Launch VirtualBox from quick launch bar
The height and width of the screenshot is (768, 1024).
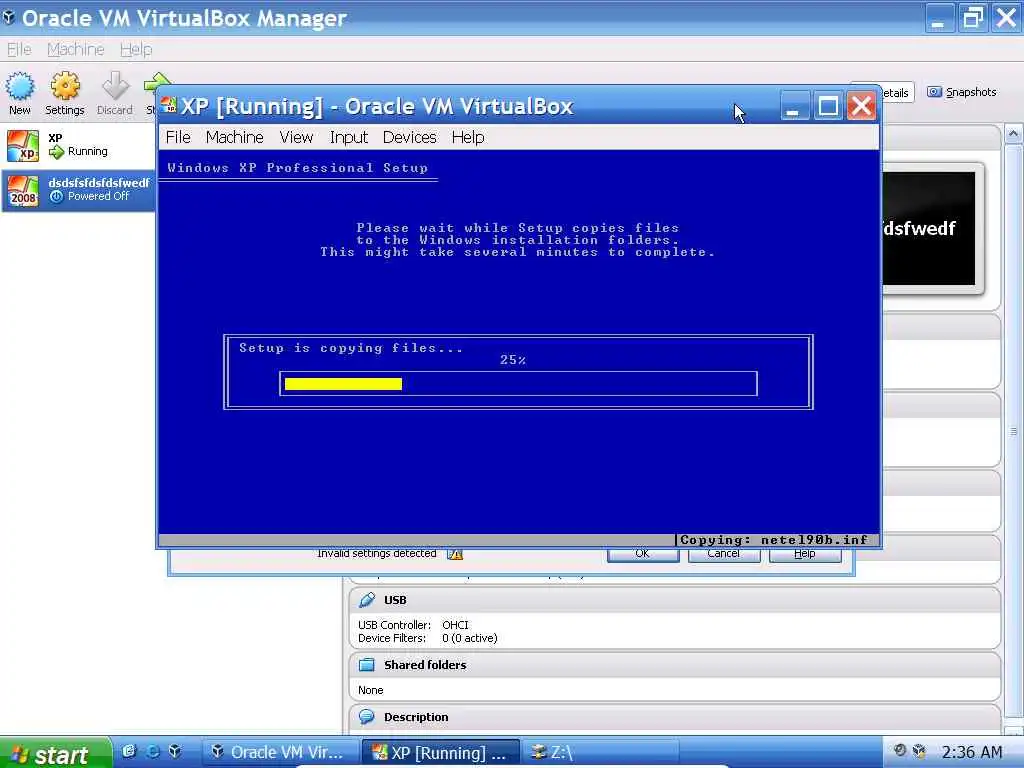[175, 751]
